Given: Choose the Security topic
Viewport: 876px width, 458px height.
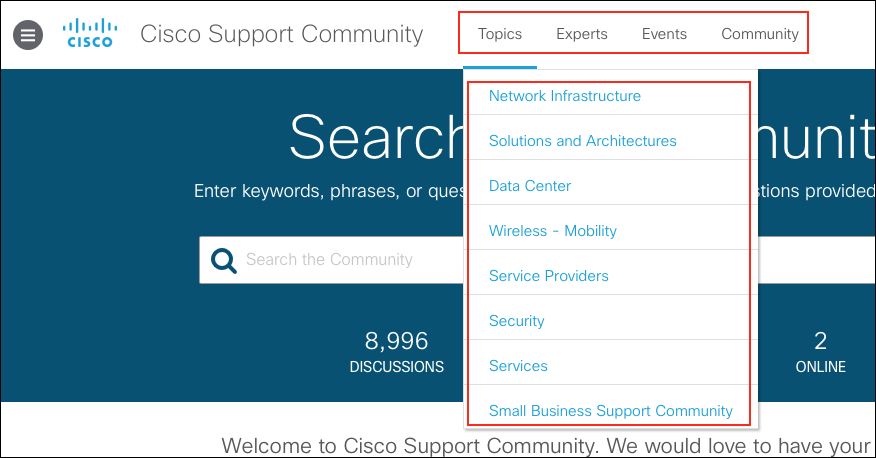Looking at the screenshot, I should 516,321.
